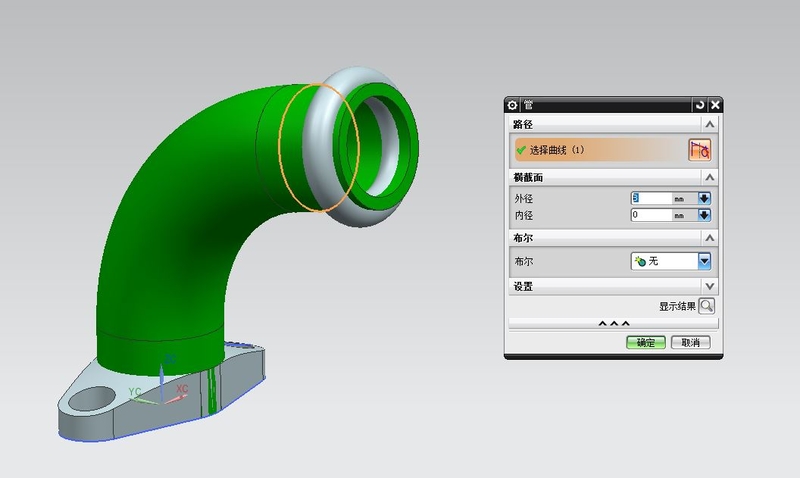
Task: Click the 显示结果 magnifier icon
Action: pyautogui.click(x=707, y=306)
